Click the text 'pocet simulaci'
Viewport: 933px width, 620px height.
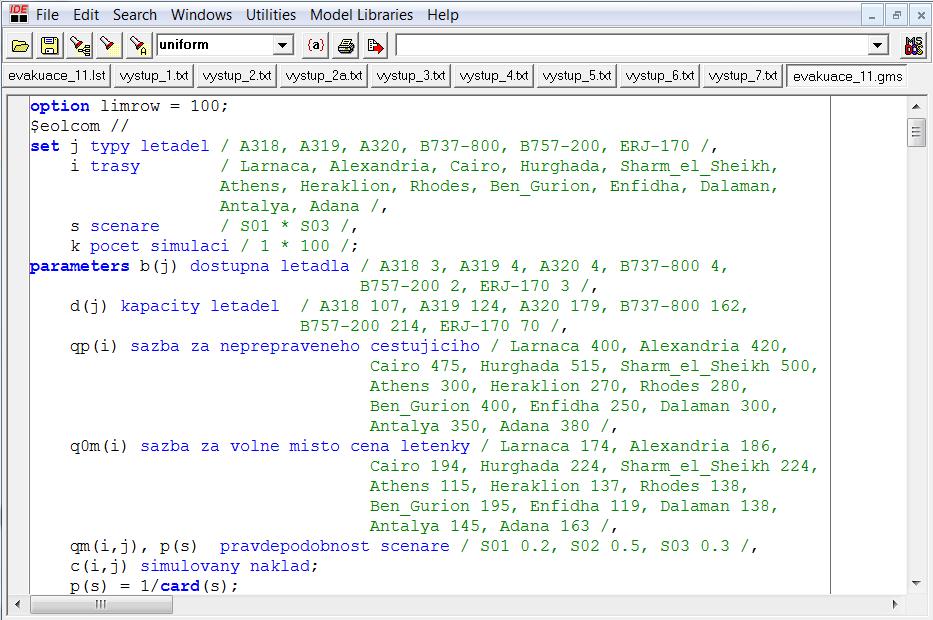click(159, 246)
